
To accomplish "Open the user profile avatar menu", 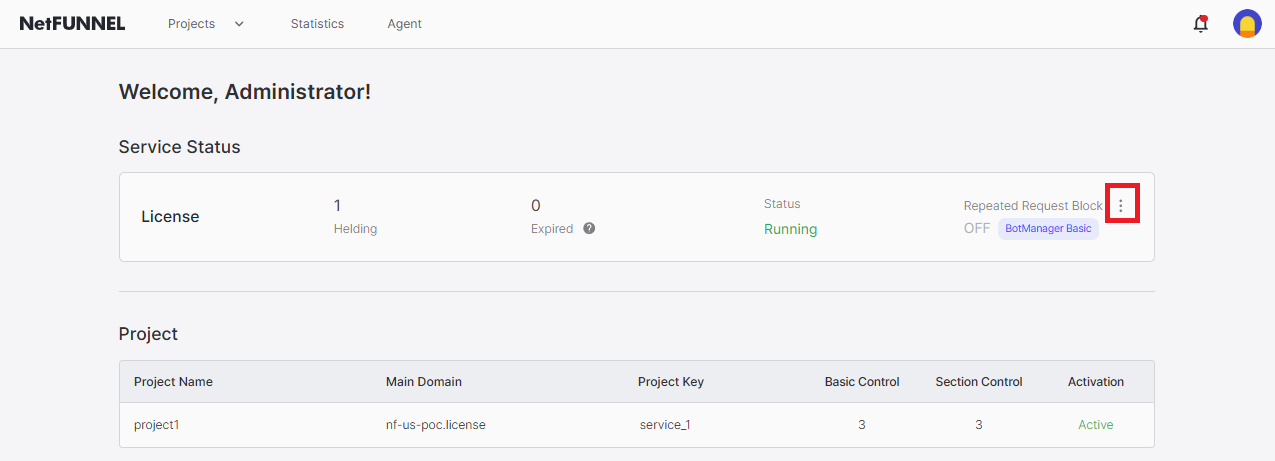I will tap(1247, 24).
